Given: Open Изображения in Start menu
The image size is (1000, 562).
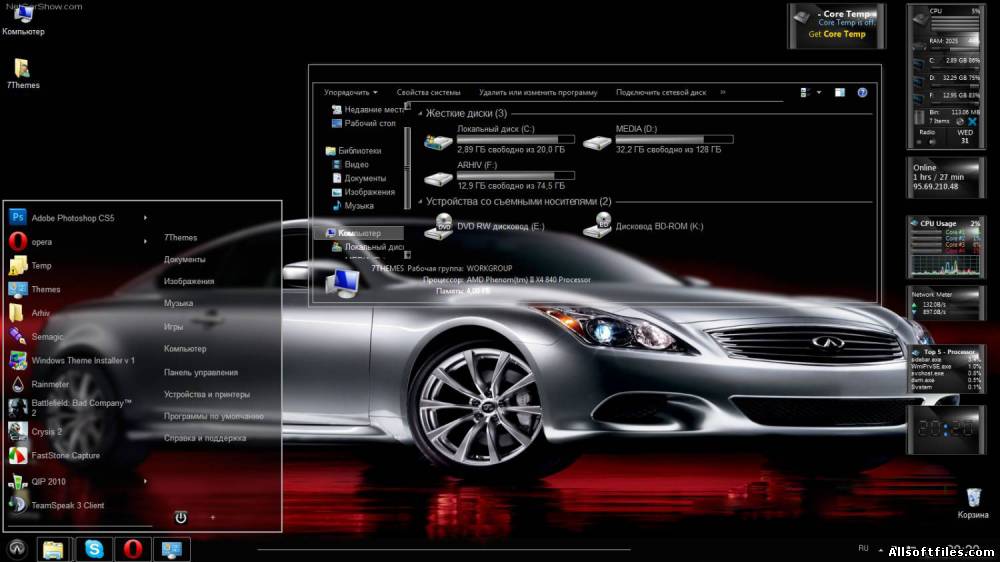Looking at the screenshot, I should pyautogui.click(x=189, y=281).
